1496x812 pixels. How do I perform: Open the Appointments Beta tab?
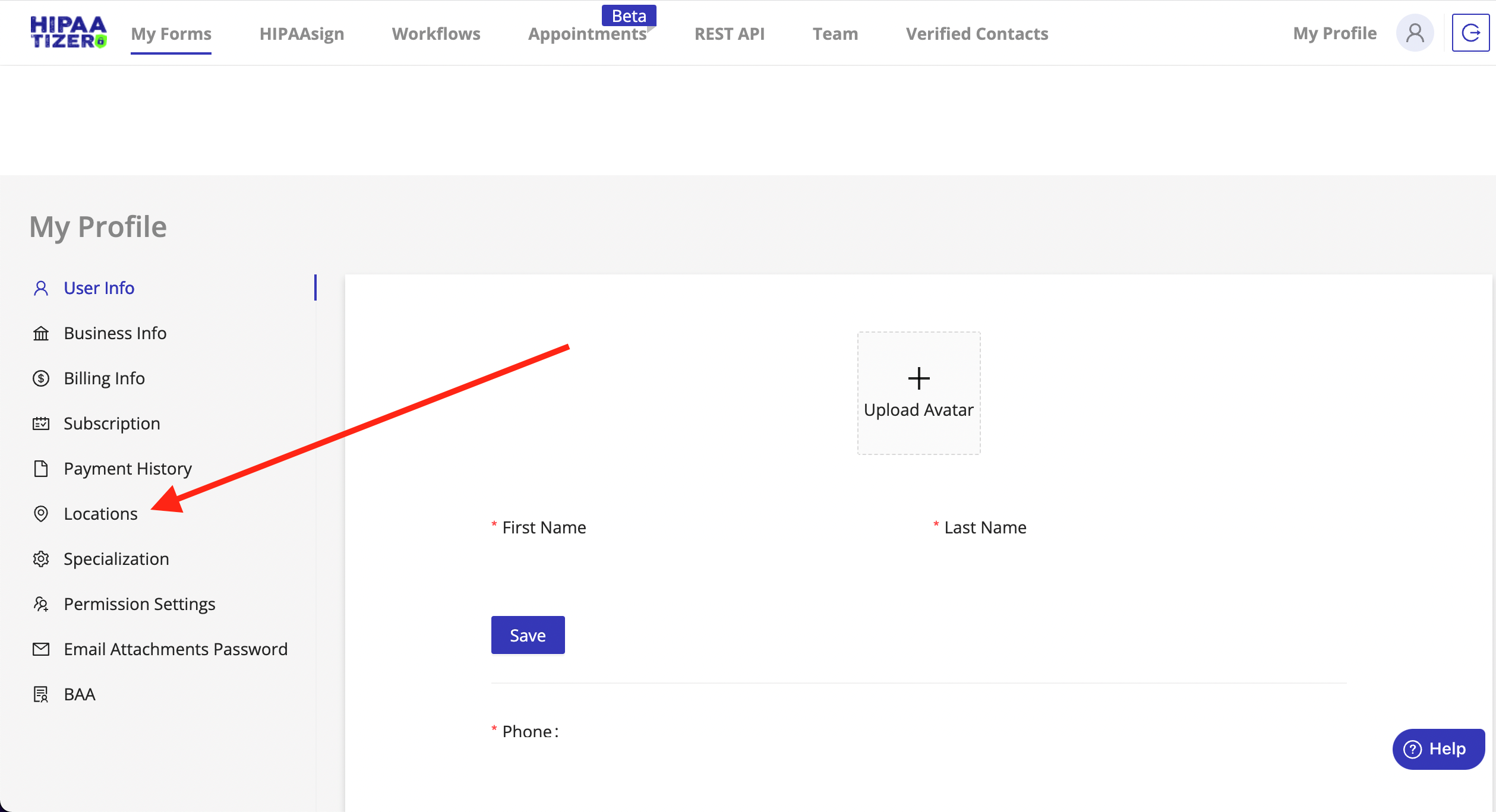[587, 34]
